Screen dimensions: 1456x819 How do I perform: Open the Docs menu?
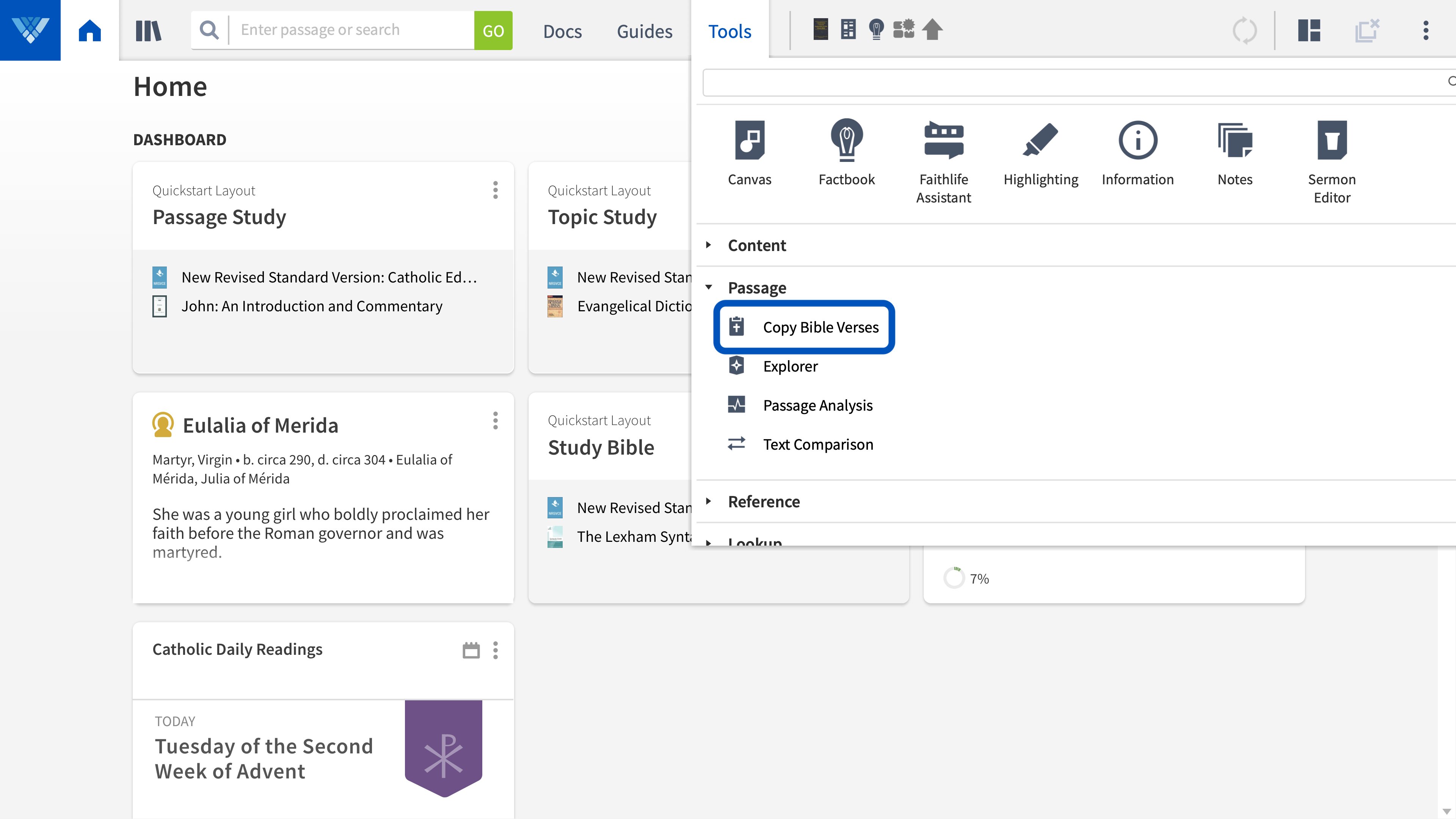(x=562, y=31)
